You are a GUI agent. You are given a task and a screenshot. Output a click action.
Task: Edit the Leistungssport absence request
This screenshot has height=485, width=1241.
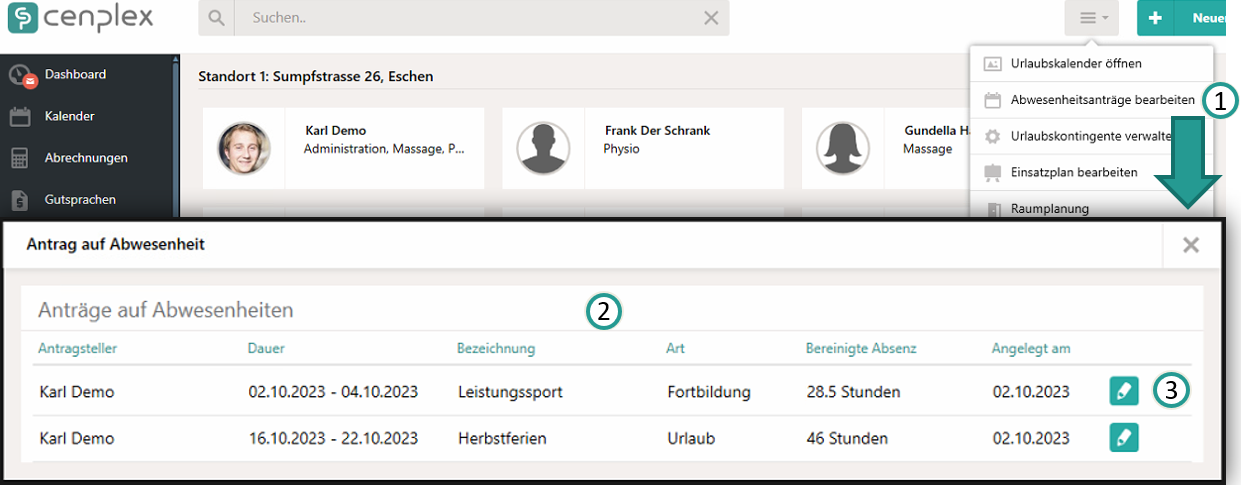pyautogui.click(x=1124, y=392)
